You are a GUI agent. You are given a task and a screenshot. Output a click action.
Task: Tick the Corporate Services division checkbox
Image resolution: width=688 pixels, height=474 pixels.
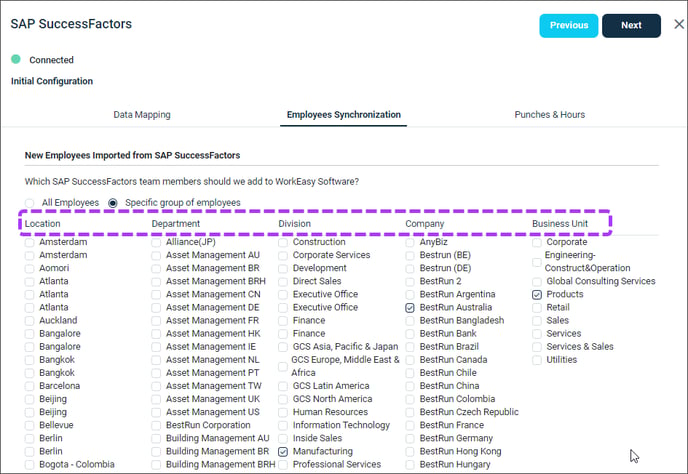pyautogui.click(x=283, y=255)
